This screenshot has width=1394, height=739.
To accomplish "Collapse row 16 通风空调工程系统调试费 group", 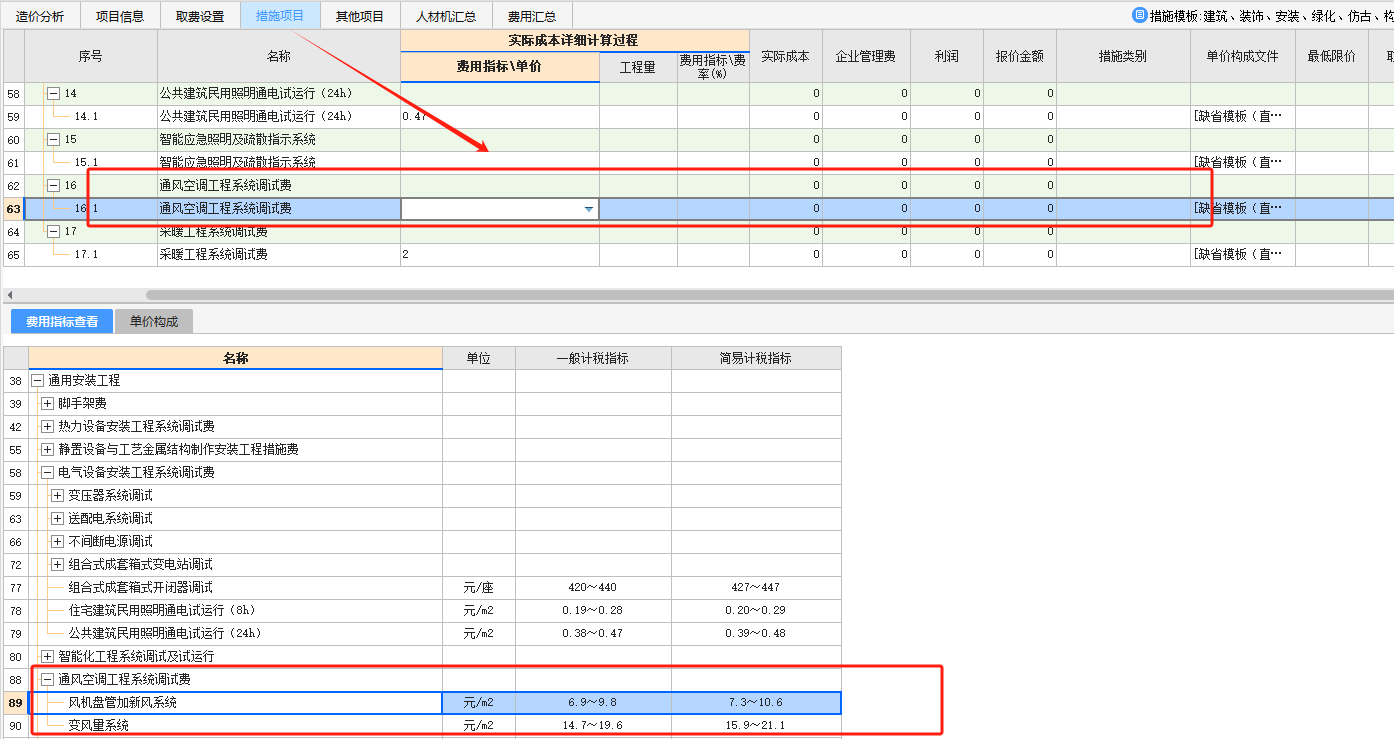I will (x=53, y=186).
